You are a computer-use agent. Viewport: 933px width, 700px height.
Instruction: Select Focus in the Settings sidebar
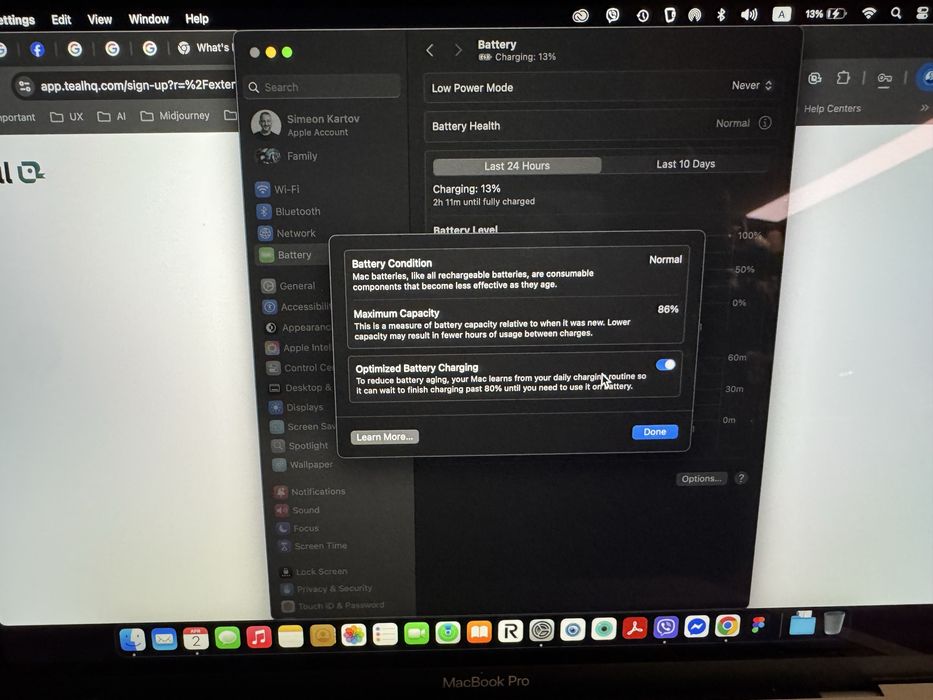click(x=300, y=528)
